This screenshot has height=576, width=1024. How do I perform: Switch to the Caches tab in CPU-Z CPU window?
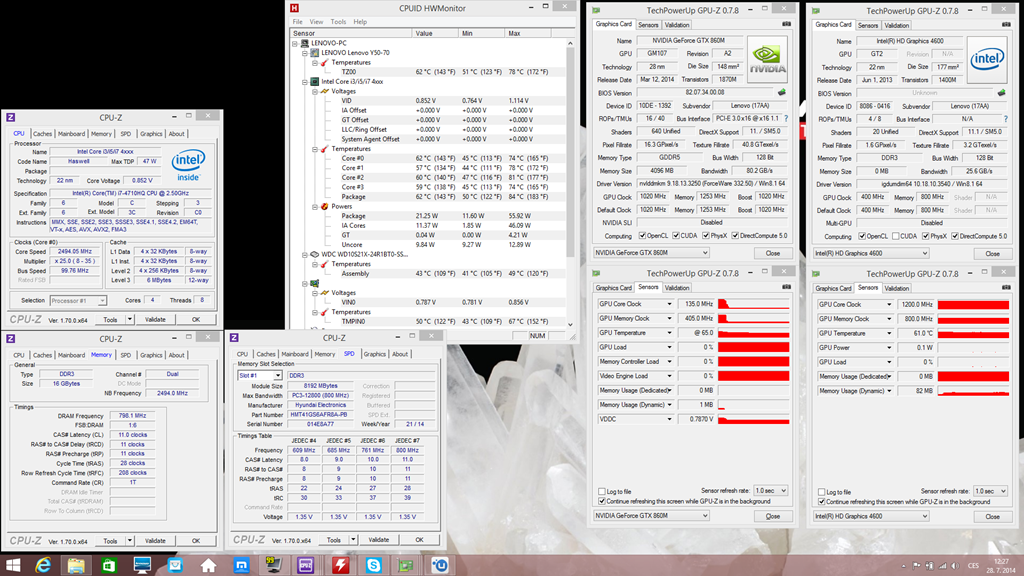click(42, 133)
